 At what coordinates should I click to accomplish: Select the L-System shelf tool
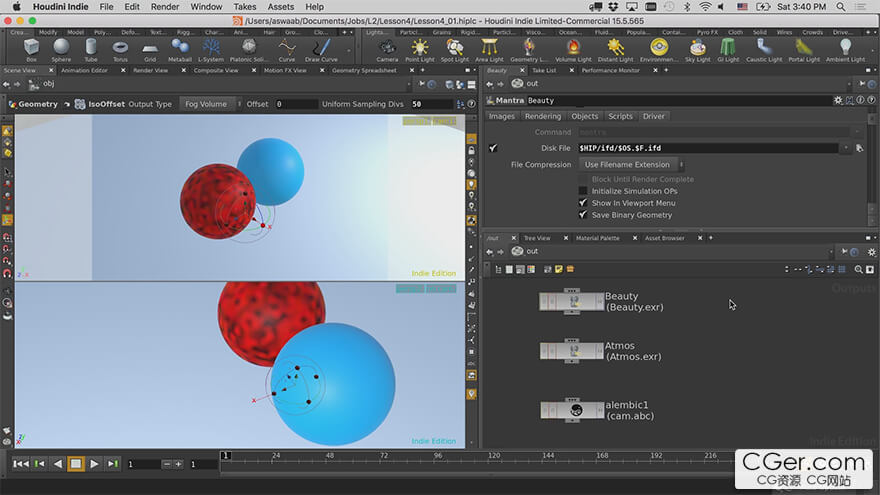(x=210, y=50)
